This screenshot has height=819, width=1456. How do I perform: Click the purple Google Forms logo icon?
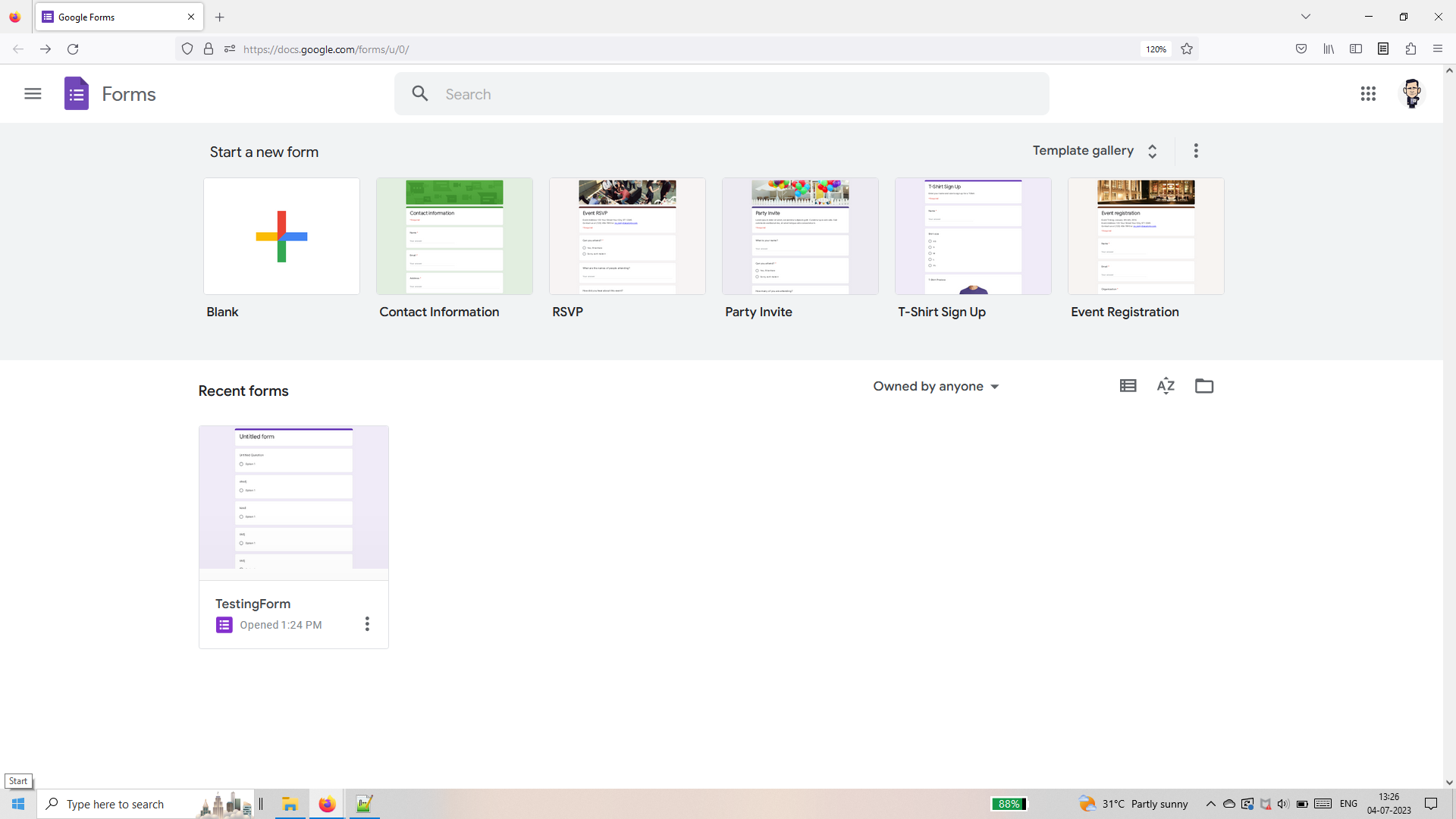coord(77,94)
